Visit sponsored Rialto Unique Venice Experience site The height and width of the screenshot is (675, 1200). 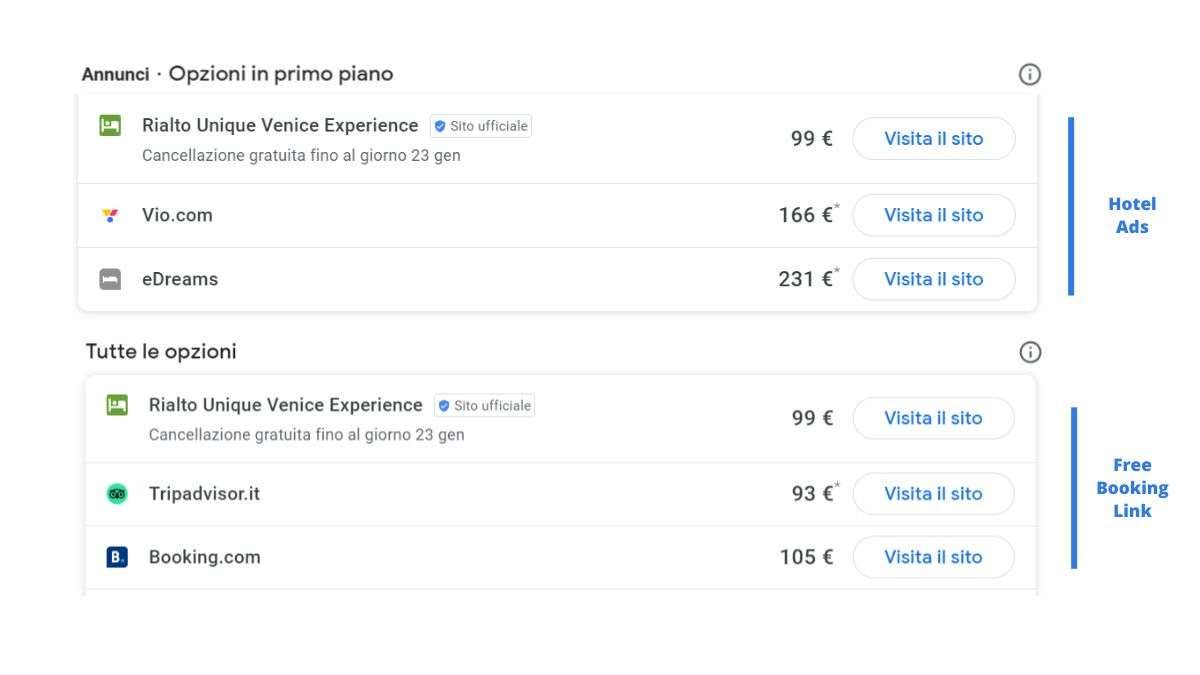click(x=933, y=139)
